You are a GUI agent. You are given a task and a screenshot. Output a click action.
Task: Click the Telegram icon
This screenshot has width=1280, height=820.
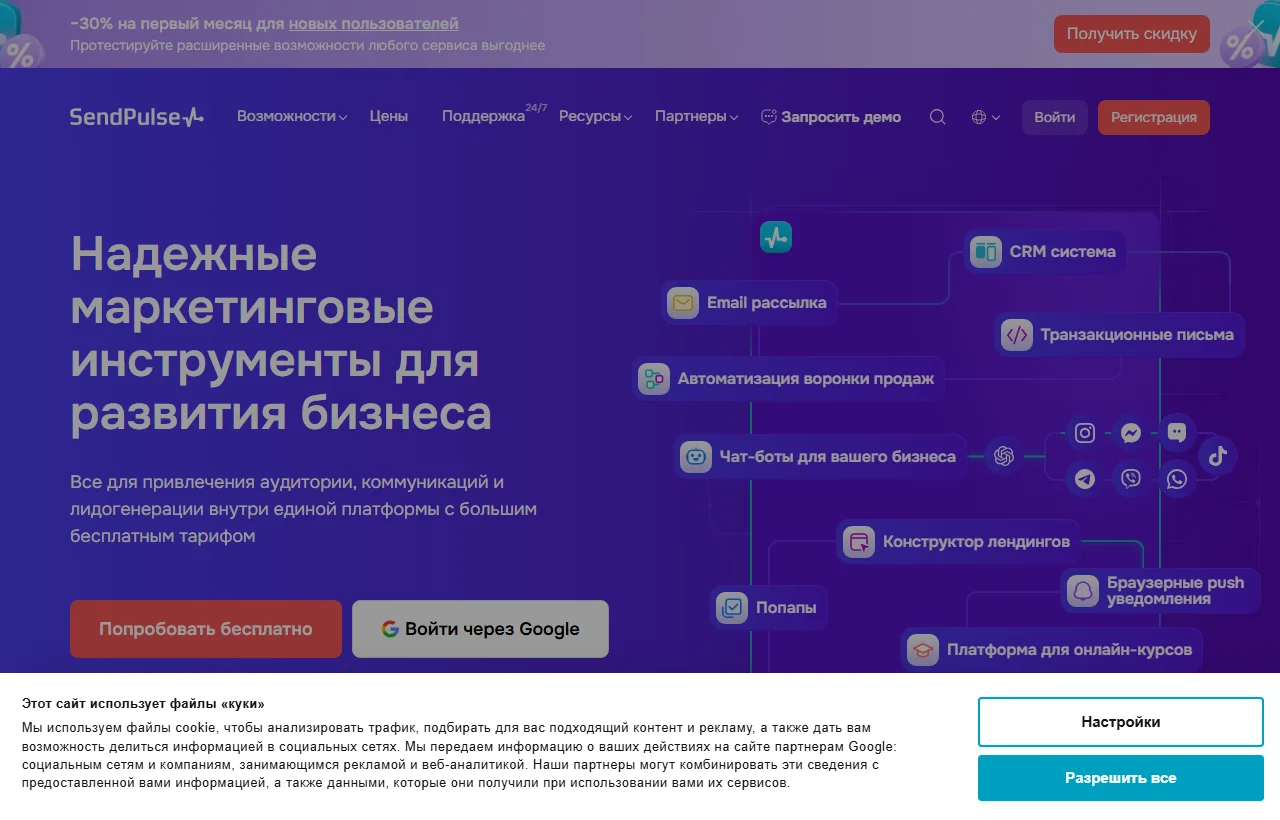[x=1085, y=479]
